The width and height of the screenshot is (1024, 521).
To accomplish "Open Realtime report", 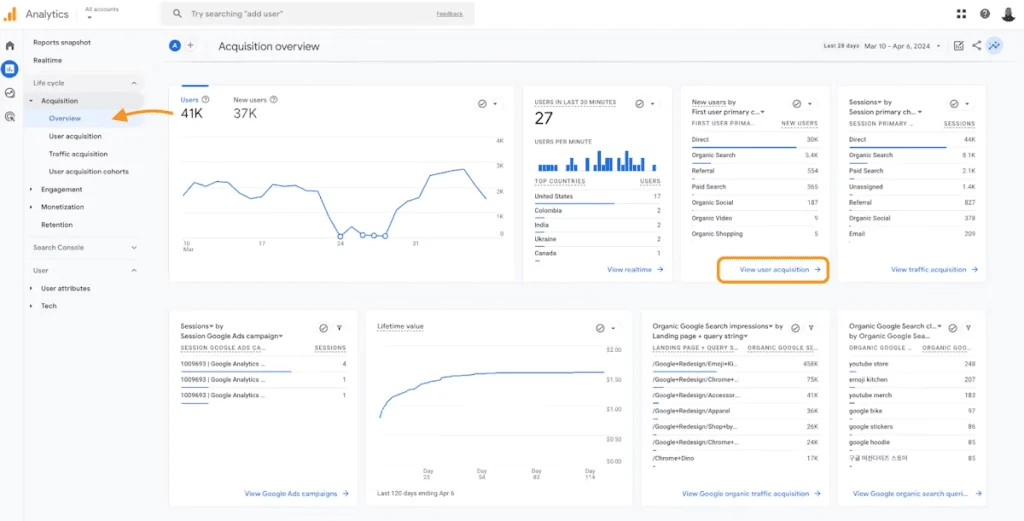I will tap(48, 61).
